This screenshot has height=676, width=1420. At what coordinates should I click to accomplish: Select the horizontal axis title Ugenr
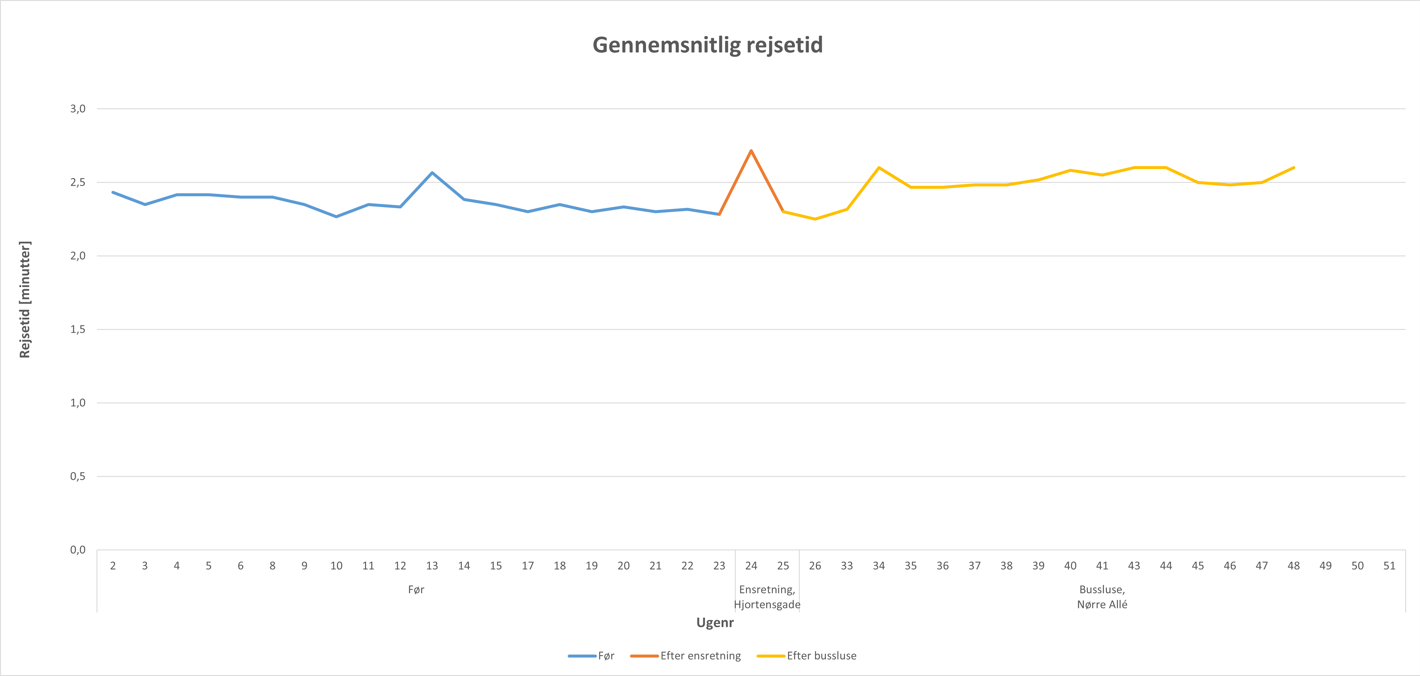tap(715, 622)
